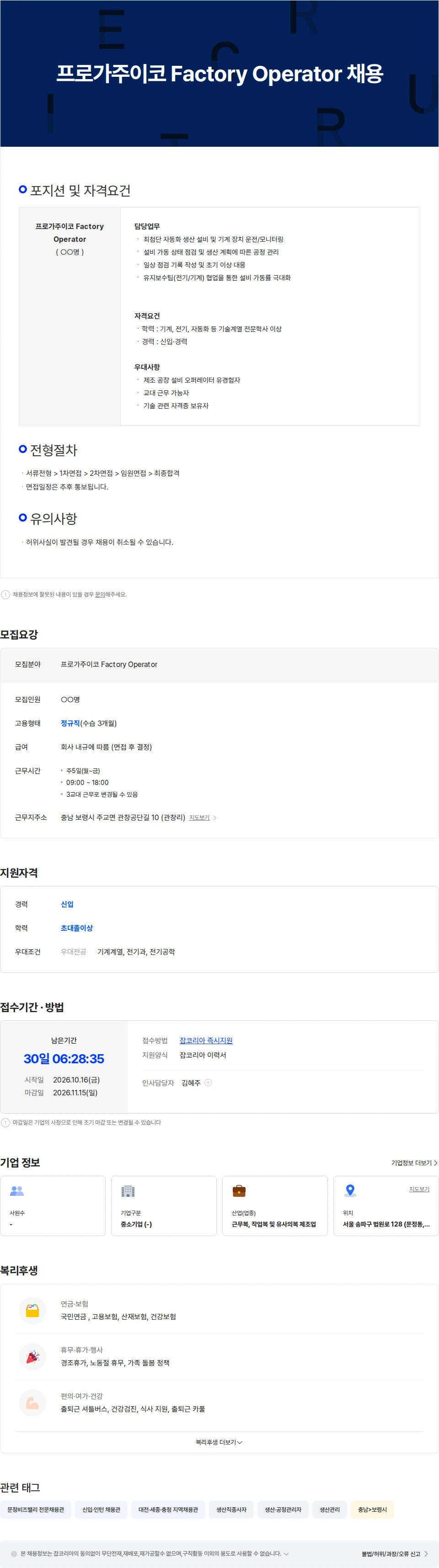Select tag 생산관리
439x1568 pixels.
(x=330, y=1509)
